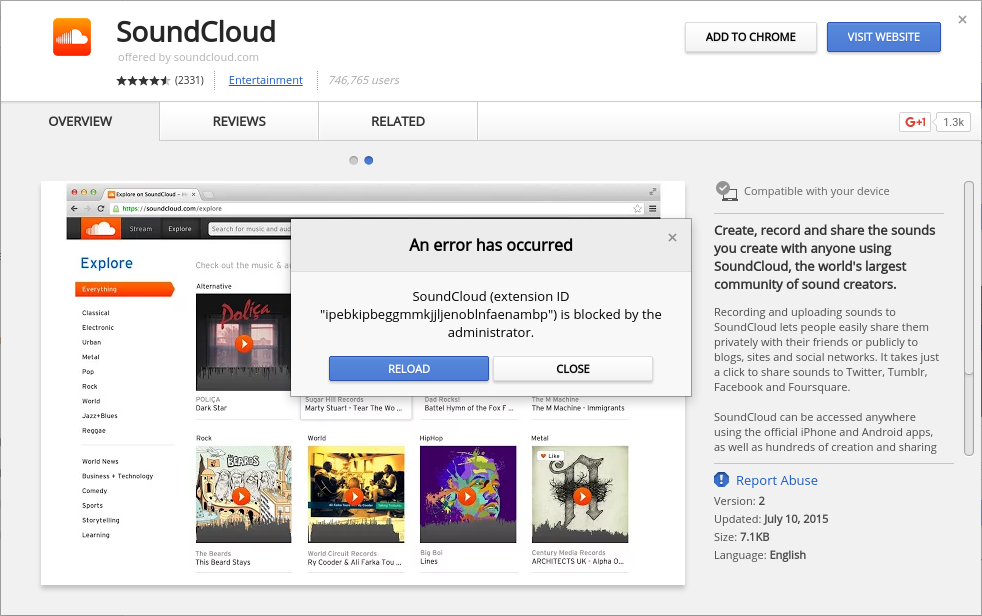The image size is (982, 616).
Task: Click the 1.3k plus-one count bubble
Action: [953, 122]
